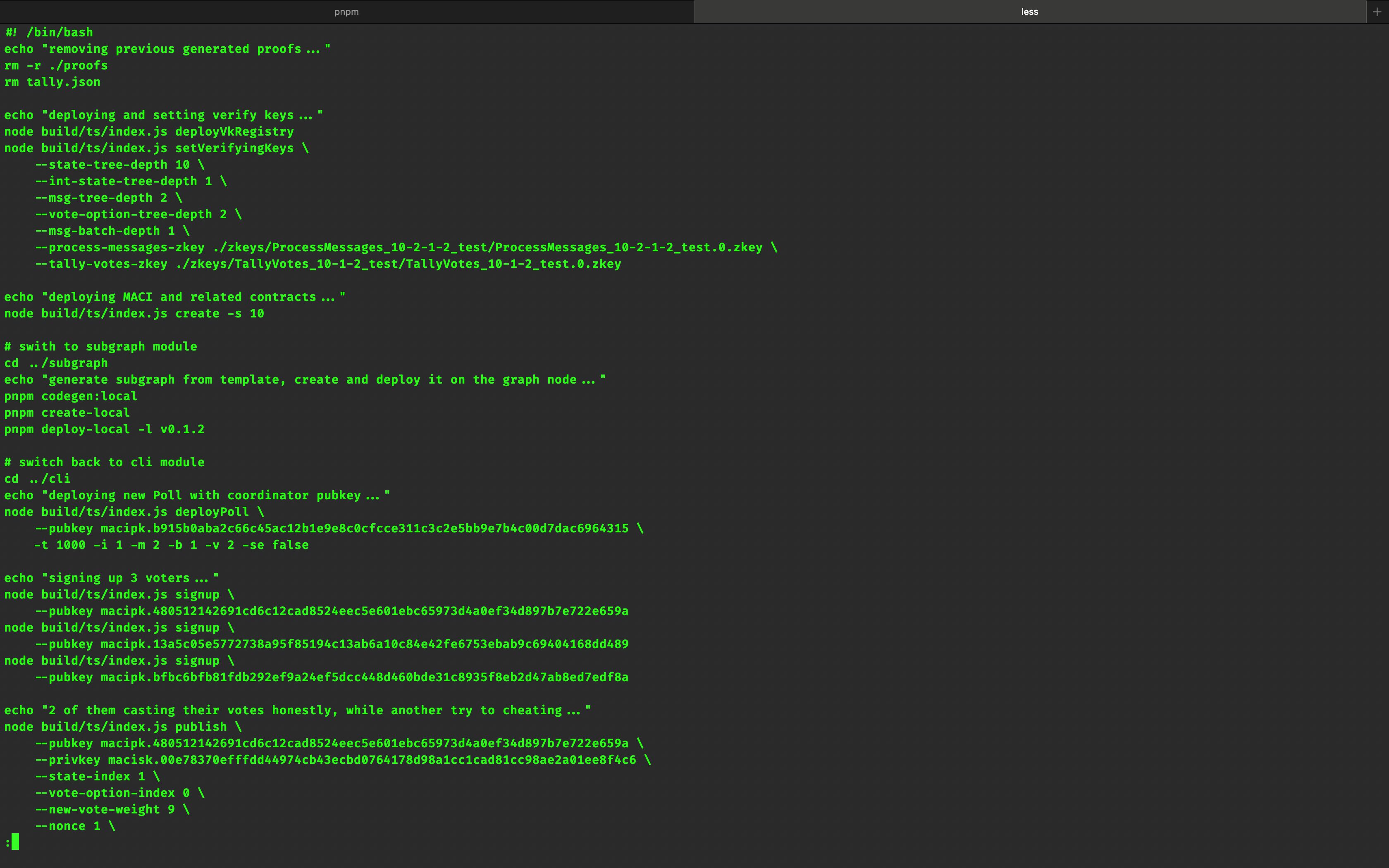Click the coordinator pubkey macipk.b915b0 line
The image size is (1389, 868).
340,529
